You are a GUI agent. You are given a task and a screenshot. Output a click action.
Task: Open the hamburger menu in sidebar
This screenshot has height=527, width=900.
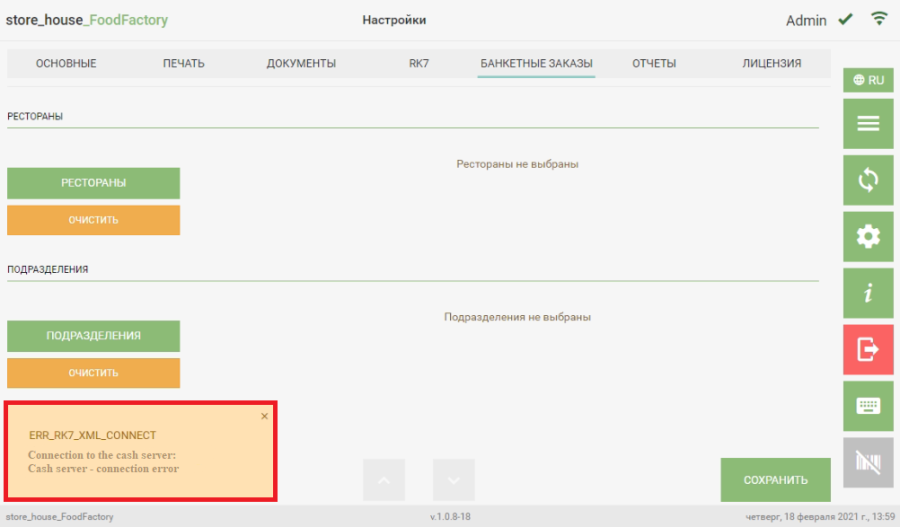[868, 123]
